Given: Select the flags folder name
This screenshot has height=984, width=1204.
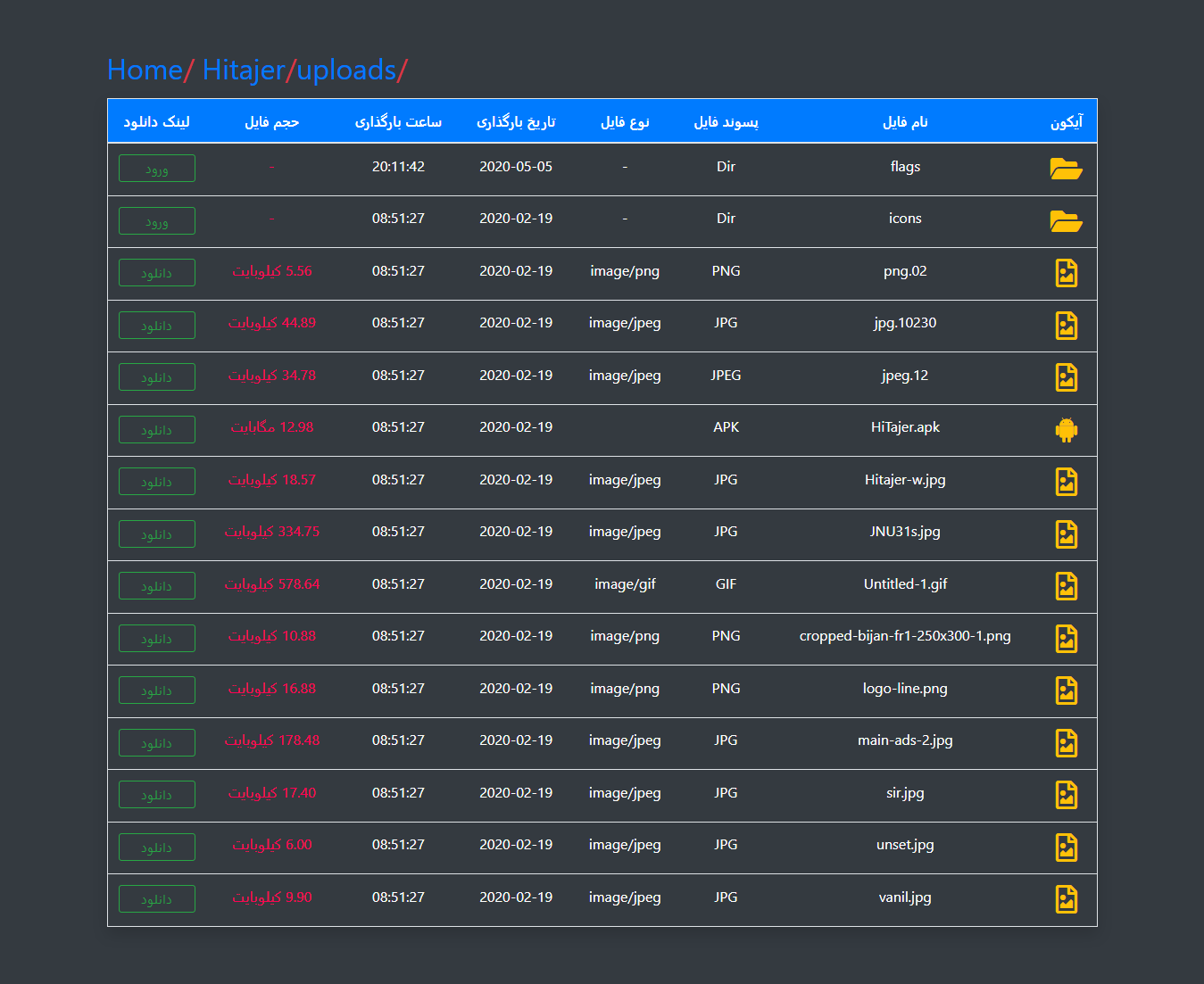Looking at the screenshot, I should tap(905, 167).
